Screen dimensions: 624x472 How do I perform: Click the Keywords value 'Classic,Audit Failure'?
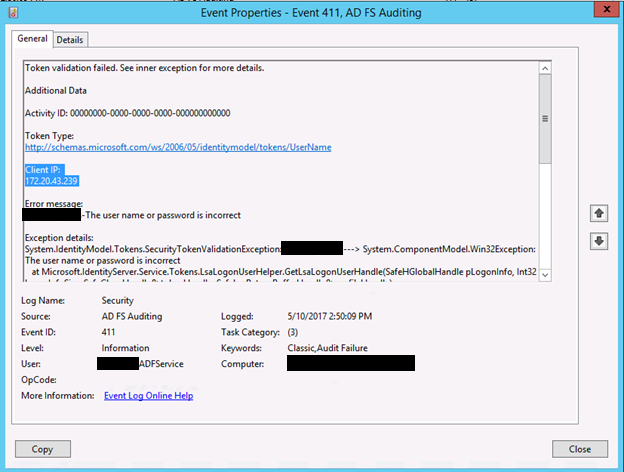point(328,348)
